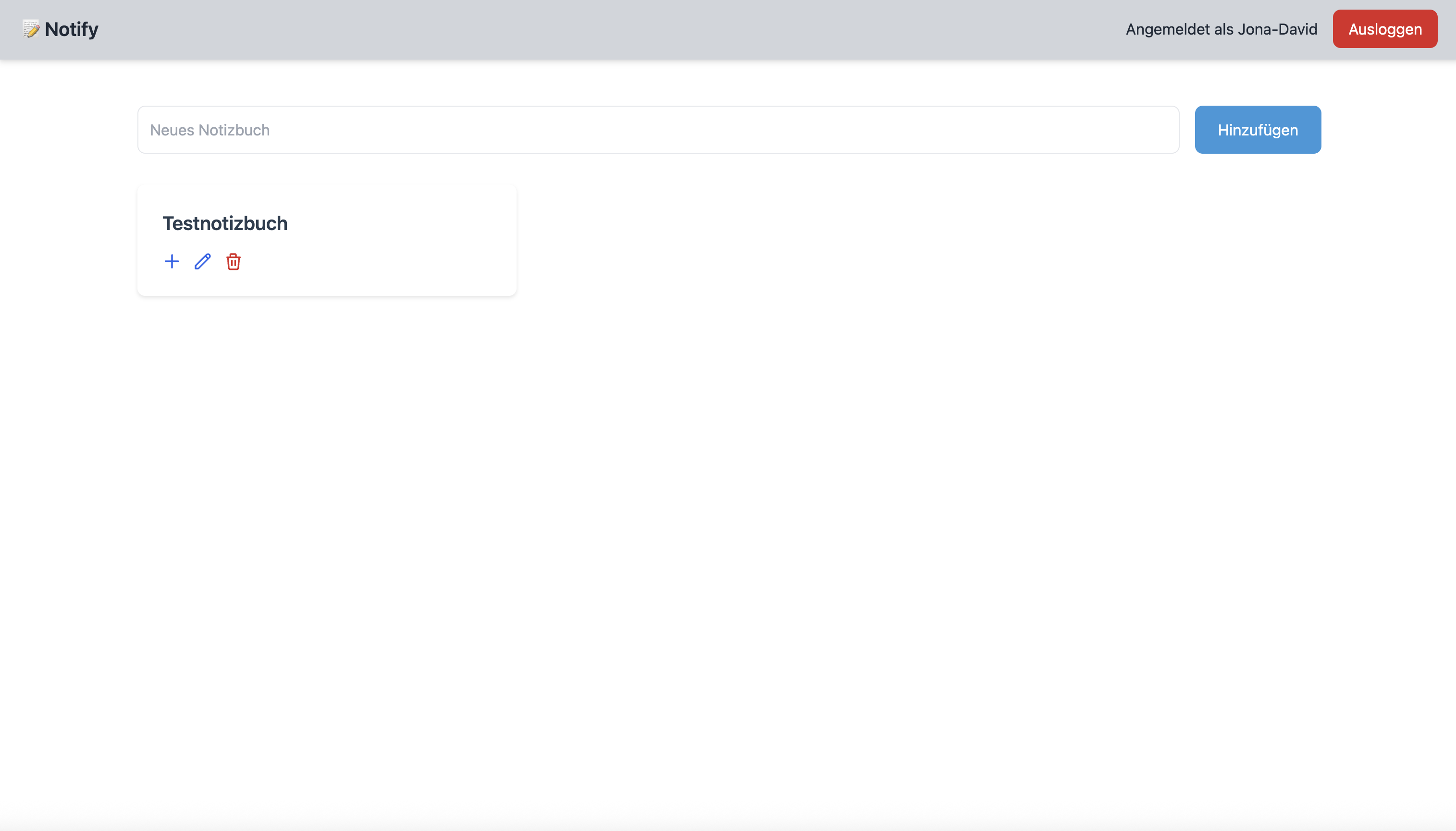Click the Notify app title text
Viewport: 1456px width, 831px height.
(72, 29)
